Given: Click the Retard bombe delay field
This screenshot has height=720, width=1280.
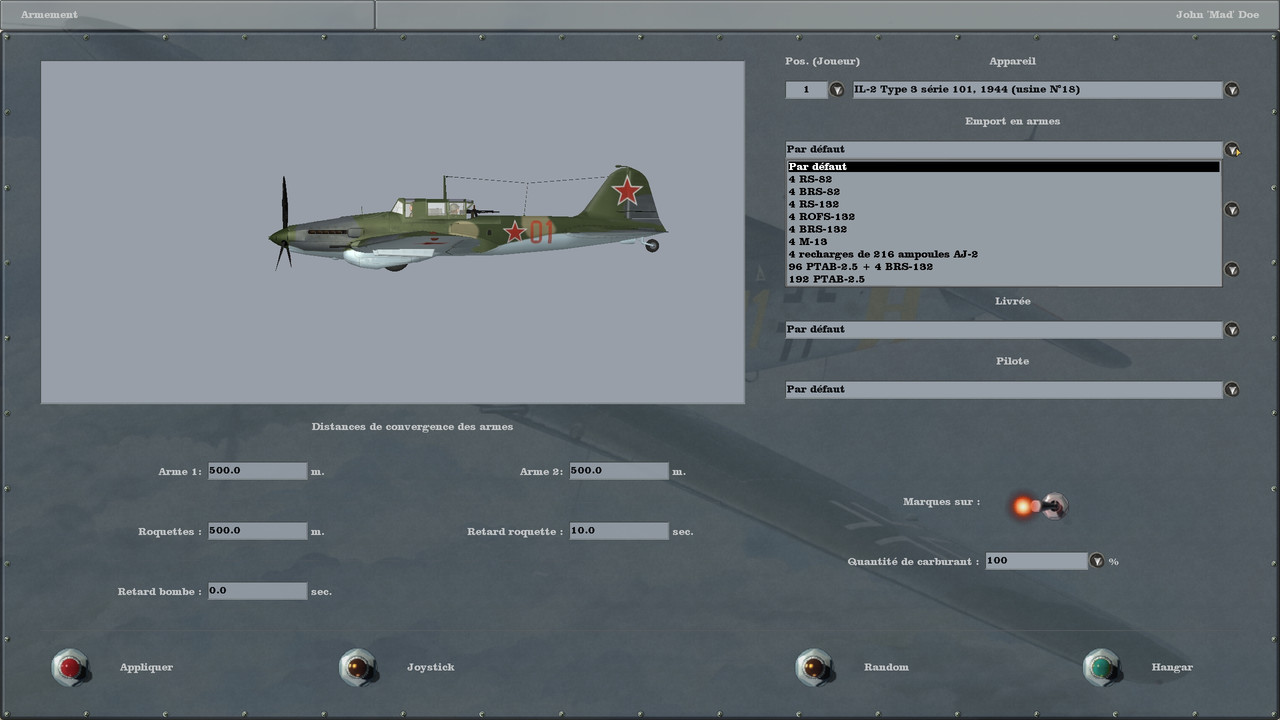Looking at the screenshot, I should [x=257, y=591].
